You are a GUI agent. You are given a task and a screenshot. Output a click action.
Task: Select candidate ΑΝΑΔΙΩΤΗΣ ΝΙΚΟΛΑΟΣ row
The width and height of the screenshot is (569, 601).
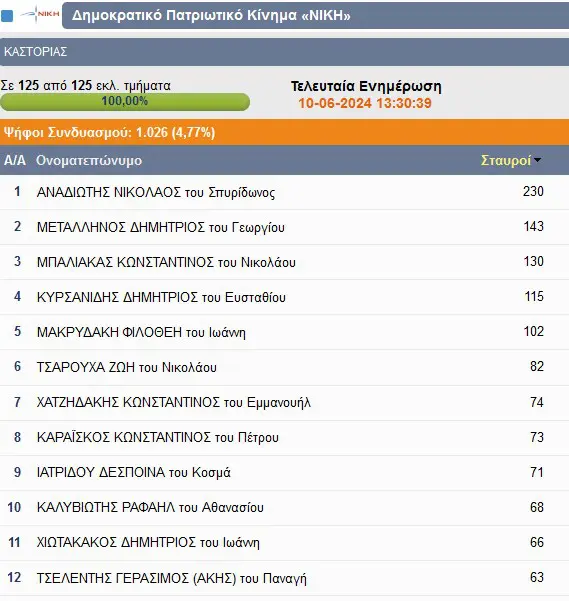[x=284, y=192]
